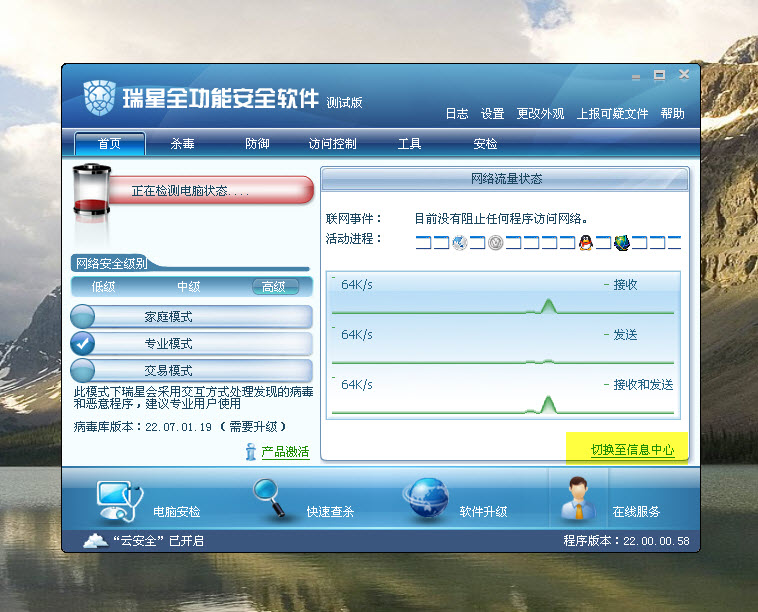The width and height of the screenshot is (758, 612).
Task: Open the 杀毒 tab
Action: (182, 144)
